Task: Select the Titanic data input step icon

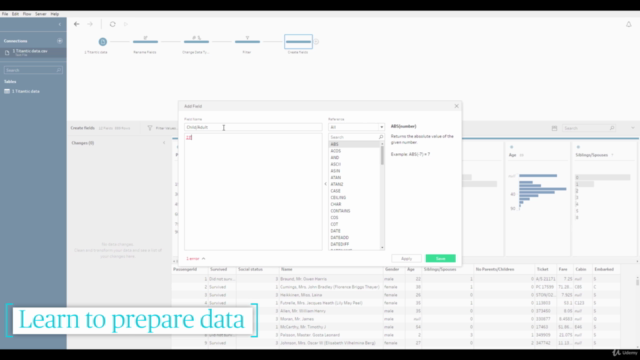Action: (x=102, y=42)
